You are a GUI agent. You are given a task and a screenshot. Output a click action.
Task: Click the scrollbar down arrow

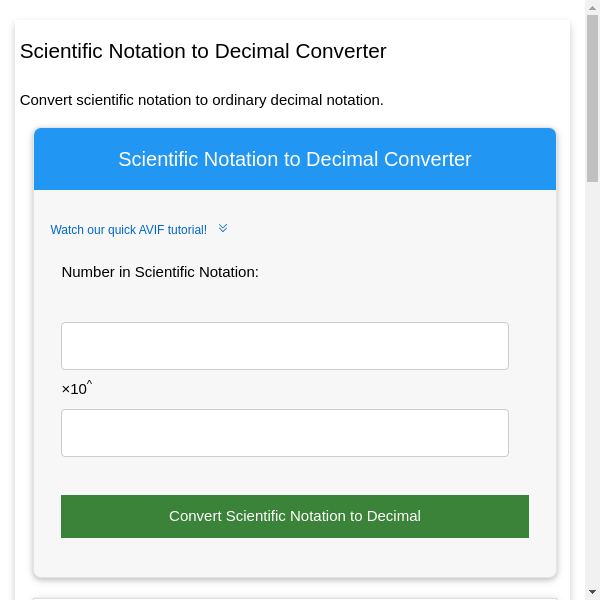[592, 592]
